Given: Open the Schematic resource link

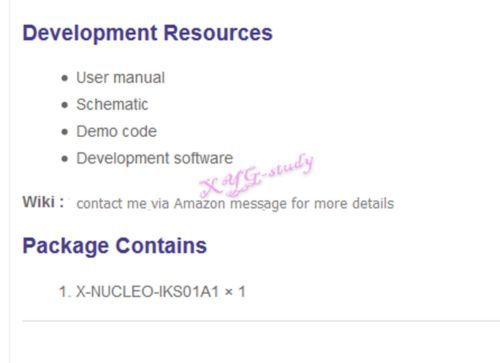Looking at the screenshot, I should (x=112, y=104).
